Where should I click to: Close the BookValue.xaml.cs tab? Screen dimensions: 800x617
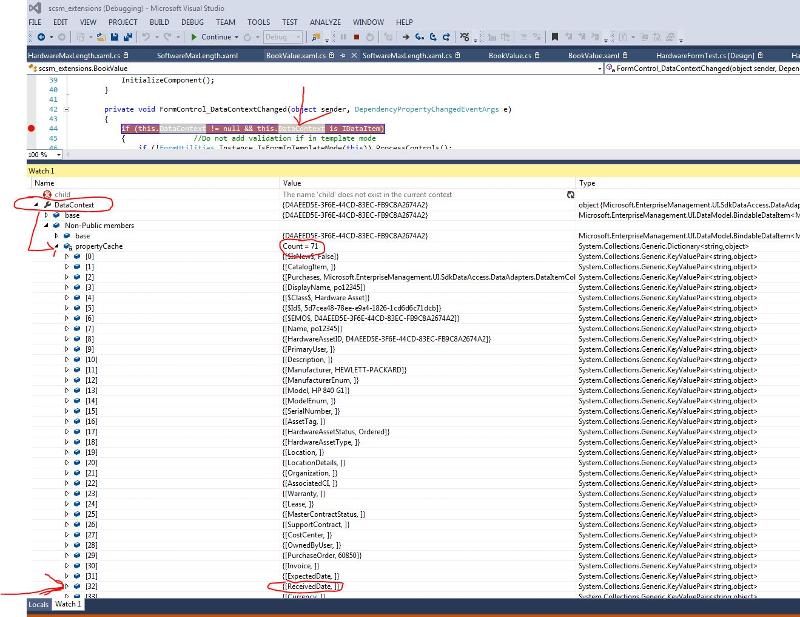(354, 55)
